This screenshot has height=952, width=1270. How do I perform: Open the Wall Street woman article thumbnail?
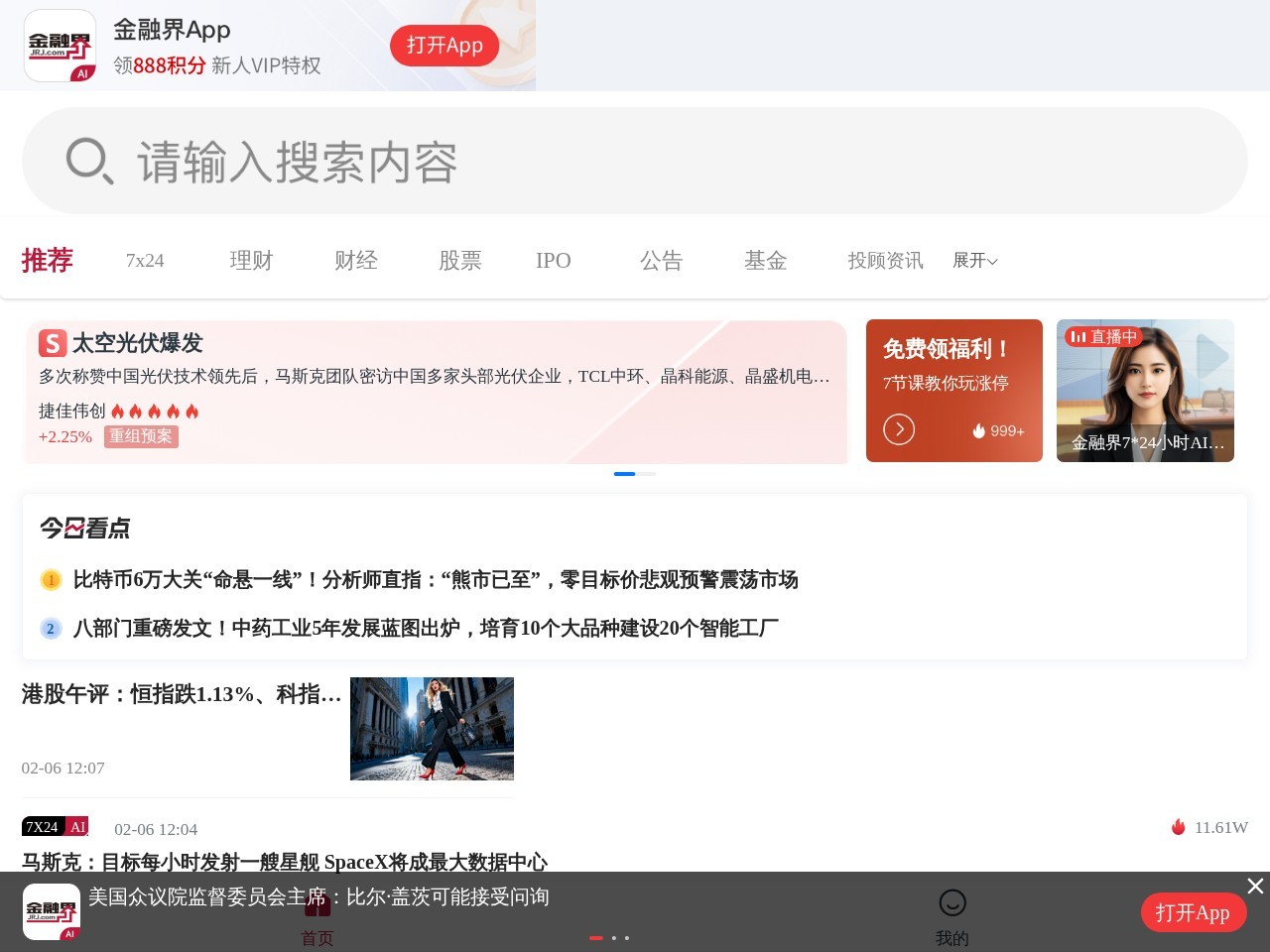432,729
